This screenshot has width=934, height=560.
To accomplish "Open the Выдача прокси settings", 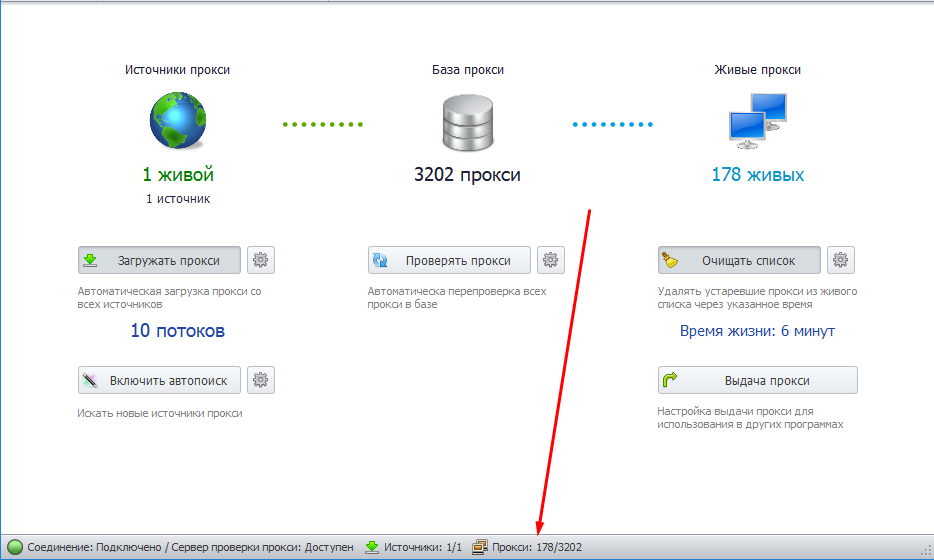I will click(758, 380).
